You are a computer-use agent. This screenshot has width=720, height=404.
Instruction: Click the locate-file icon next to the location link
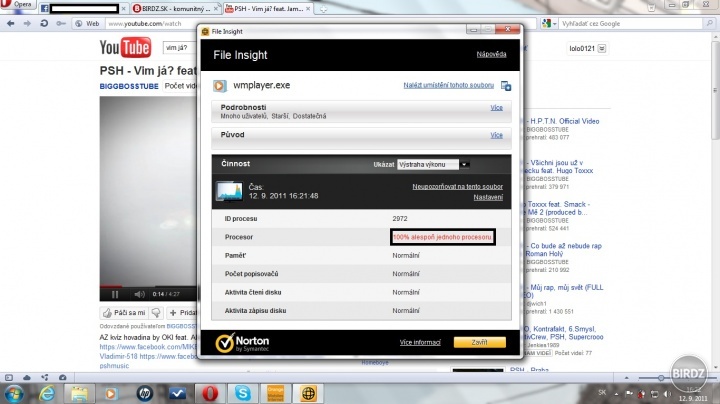[506, 86]
